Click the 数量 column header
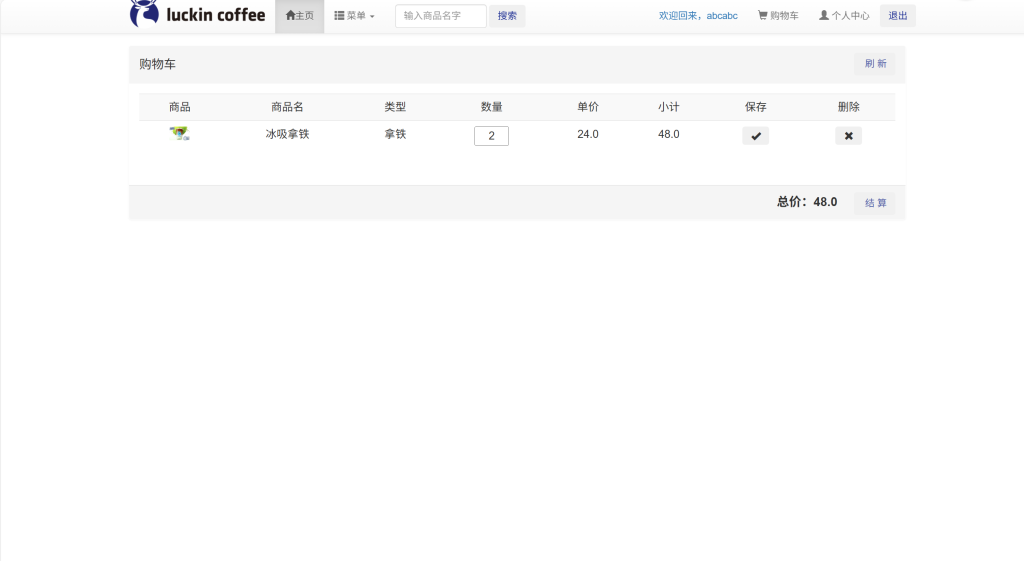This screenshot has width=1024, height=561. tap(491, 107)
